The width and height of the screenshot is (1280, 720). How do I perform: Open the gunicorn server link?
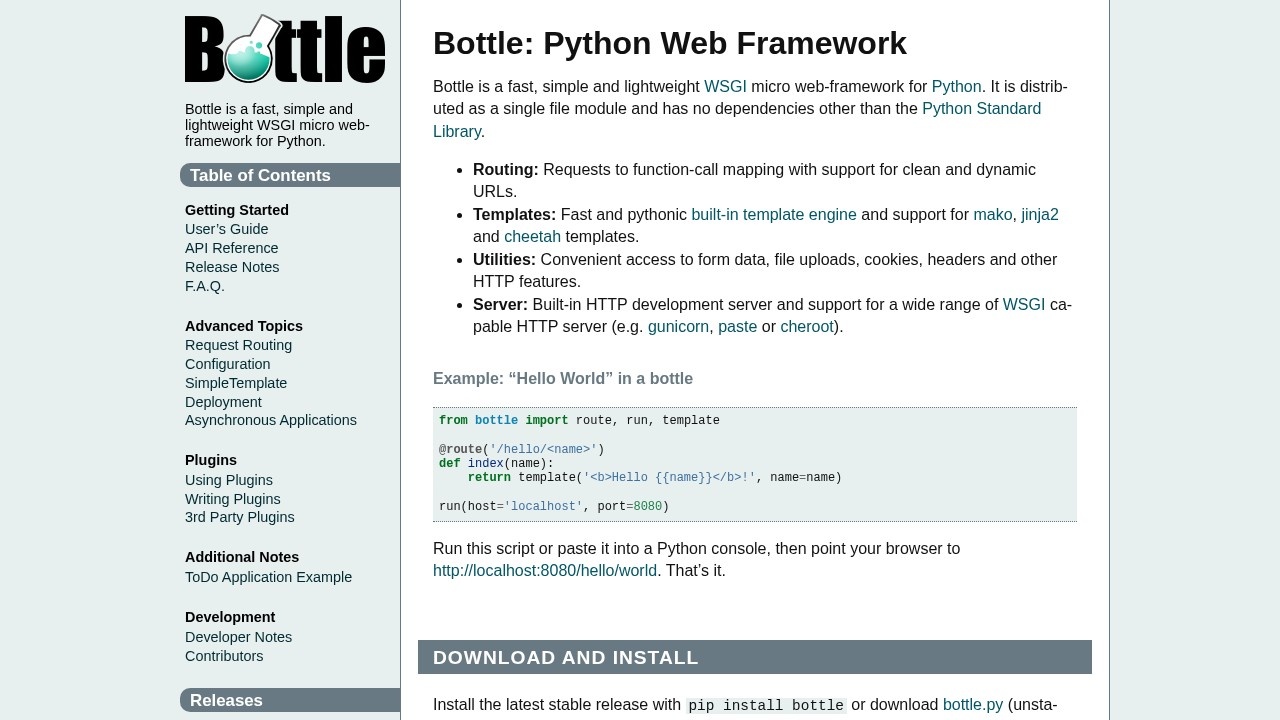678,327
